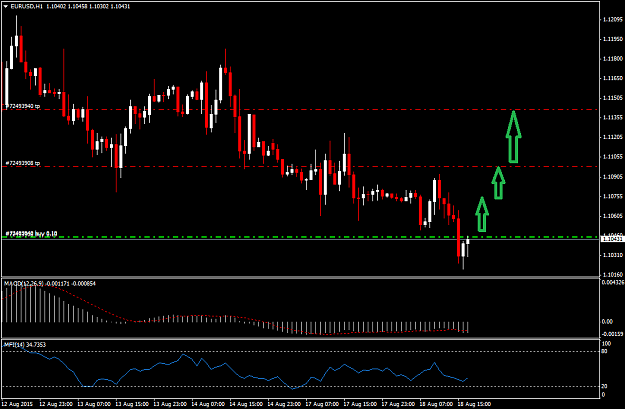The height and width of the screenshot is (409, 625).
Task: Click the 1.10310 price scale value
Action: click(x=613, y=255)
